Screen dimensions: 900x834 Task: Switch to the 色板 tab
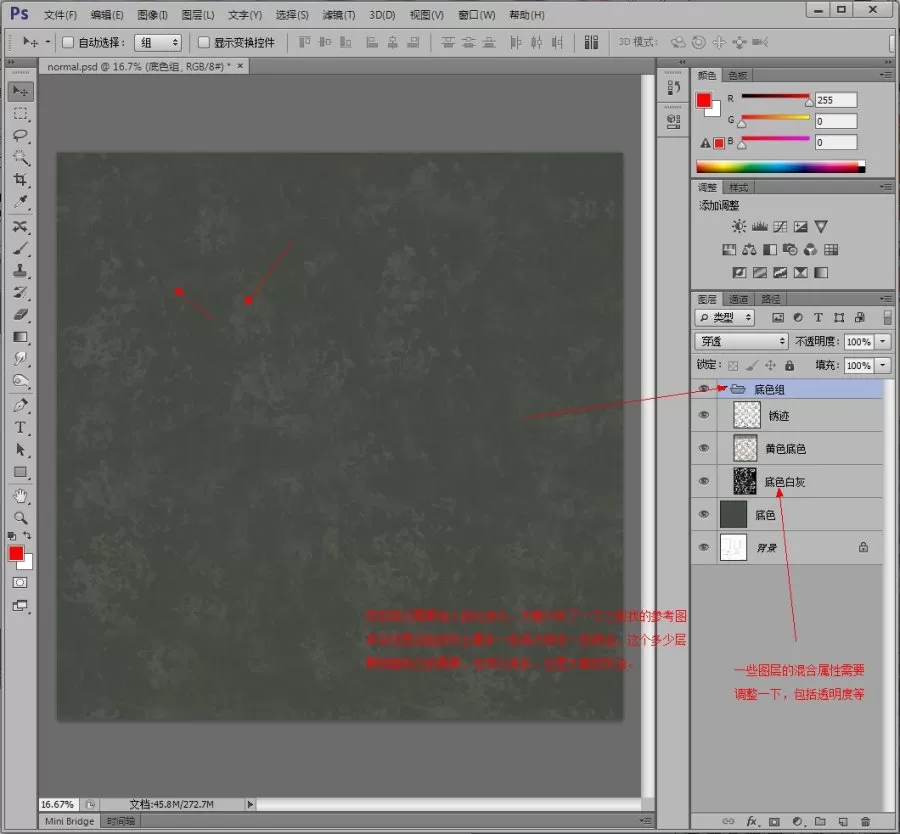(738, 75)
